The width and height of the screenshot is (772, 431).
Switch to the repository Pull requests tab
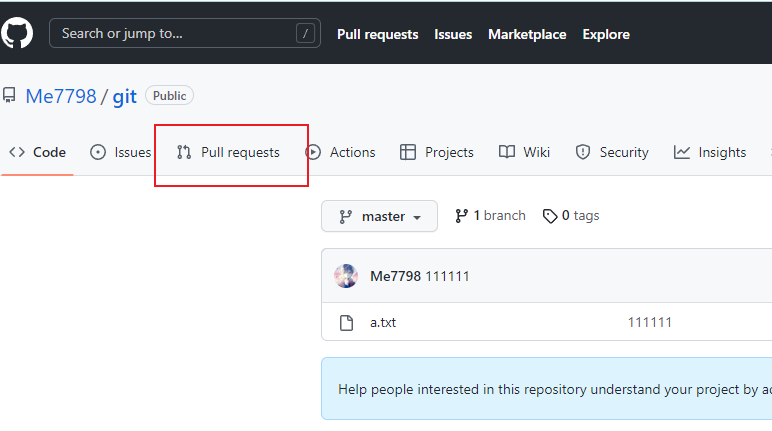(228, 152)
